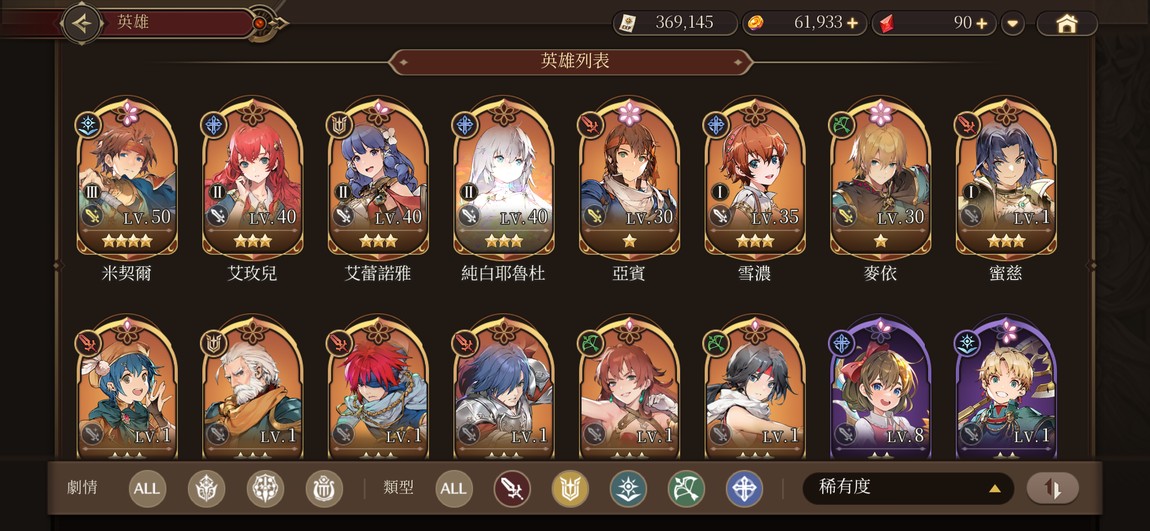Filter heroes by blue cross healer type
This screenshot has height=531, width=1150.
click(x=744, y=488)
